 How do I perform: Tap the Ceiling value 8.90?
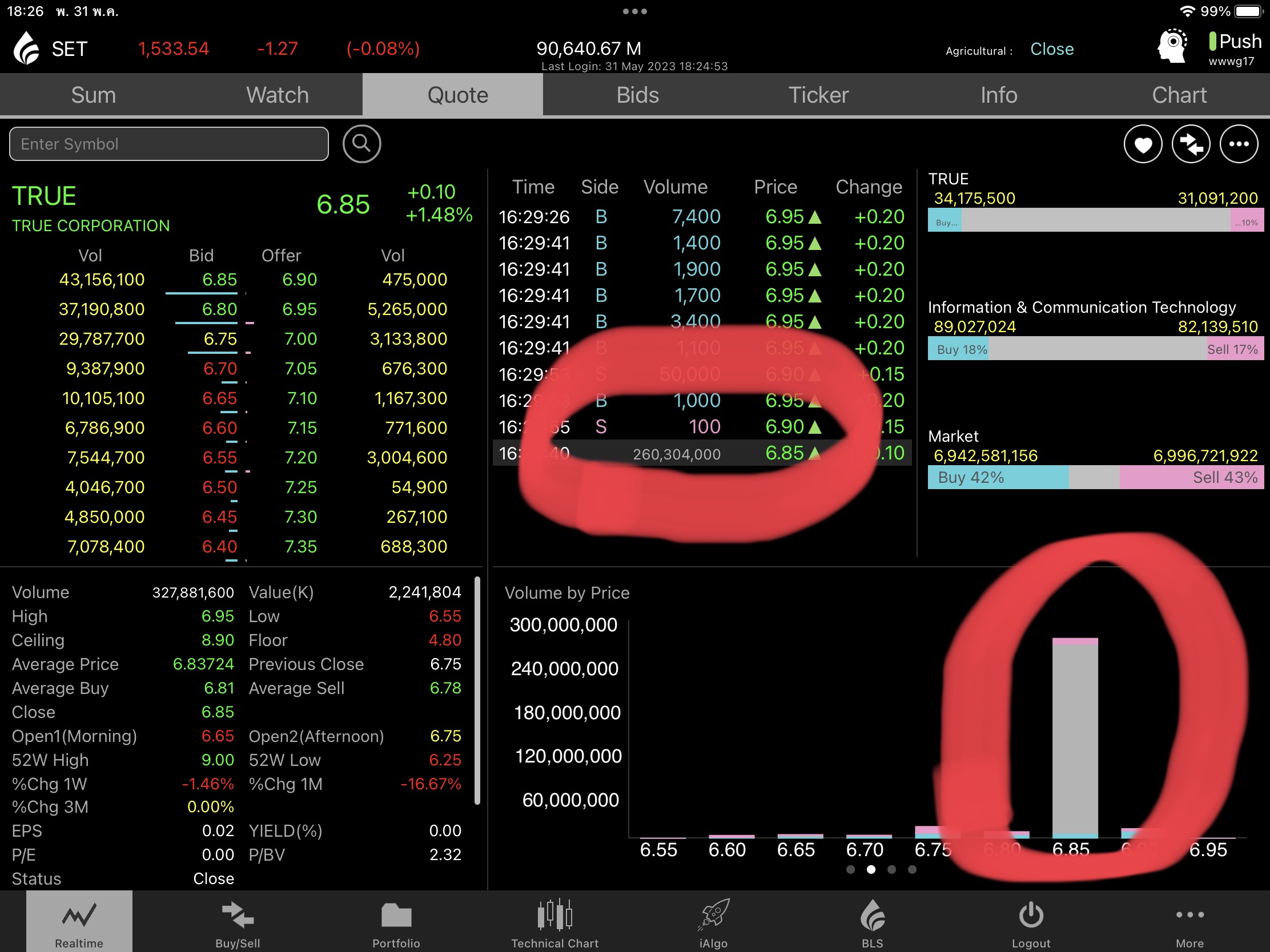click(218, 640)
